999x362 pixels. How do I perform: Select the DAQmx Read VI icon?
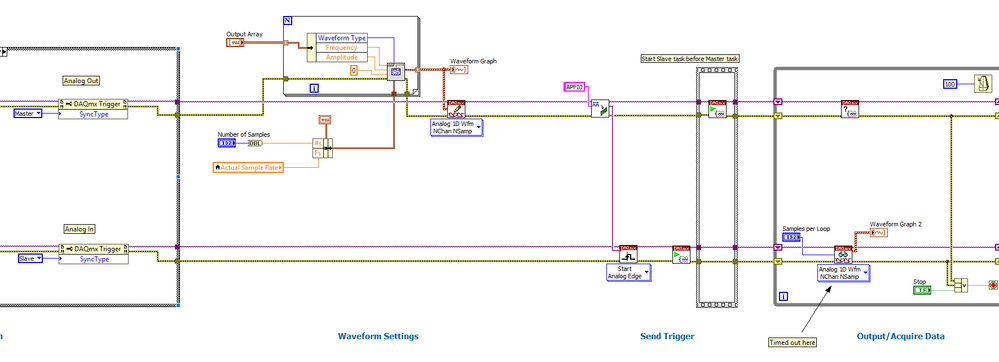pyautogui.click(x=844, y=255)
